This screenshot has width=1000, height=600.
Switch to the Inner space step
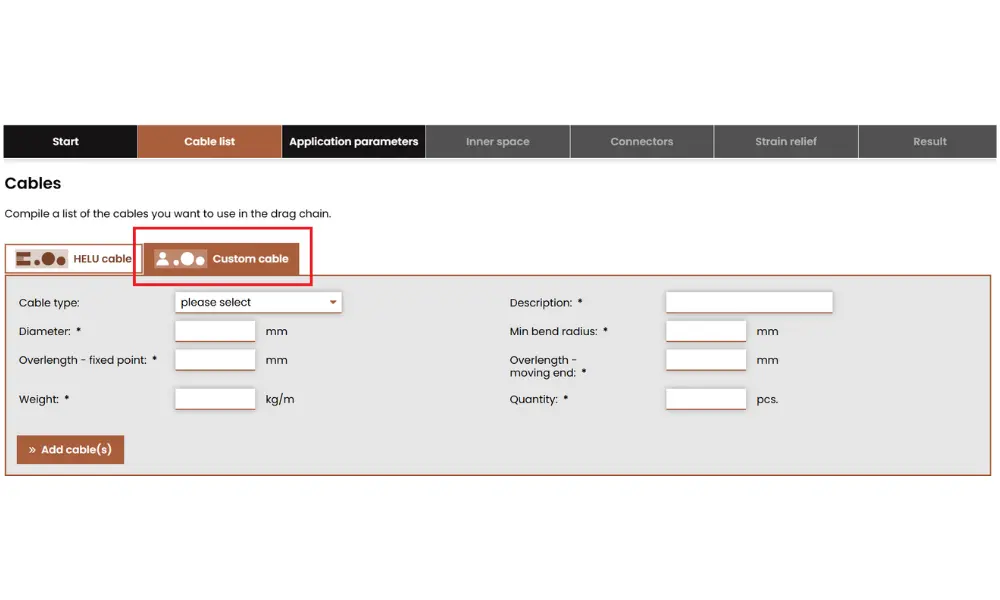(x=497, y=142)
